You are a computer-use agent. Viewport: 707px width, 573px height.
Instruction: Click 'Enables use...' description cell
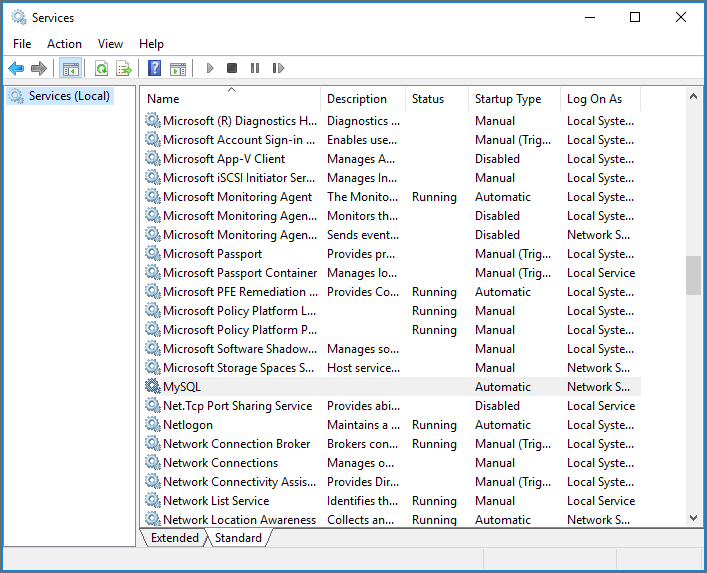coord(362,140)
